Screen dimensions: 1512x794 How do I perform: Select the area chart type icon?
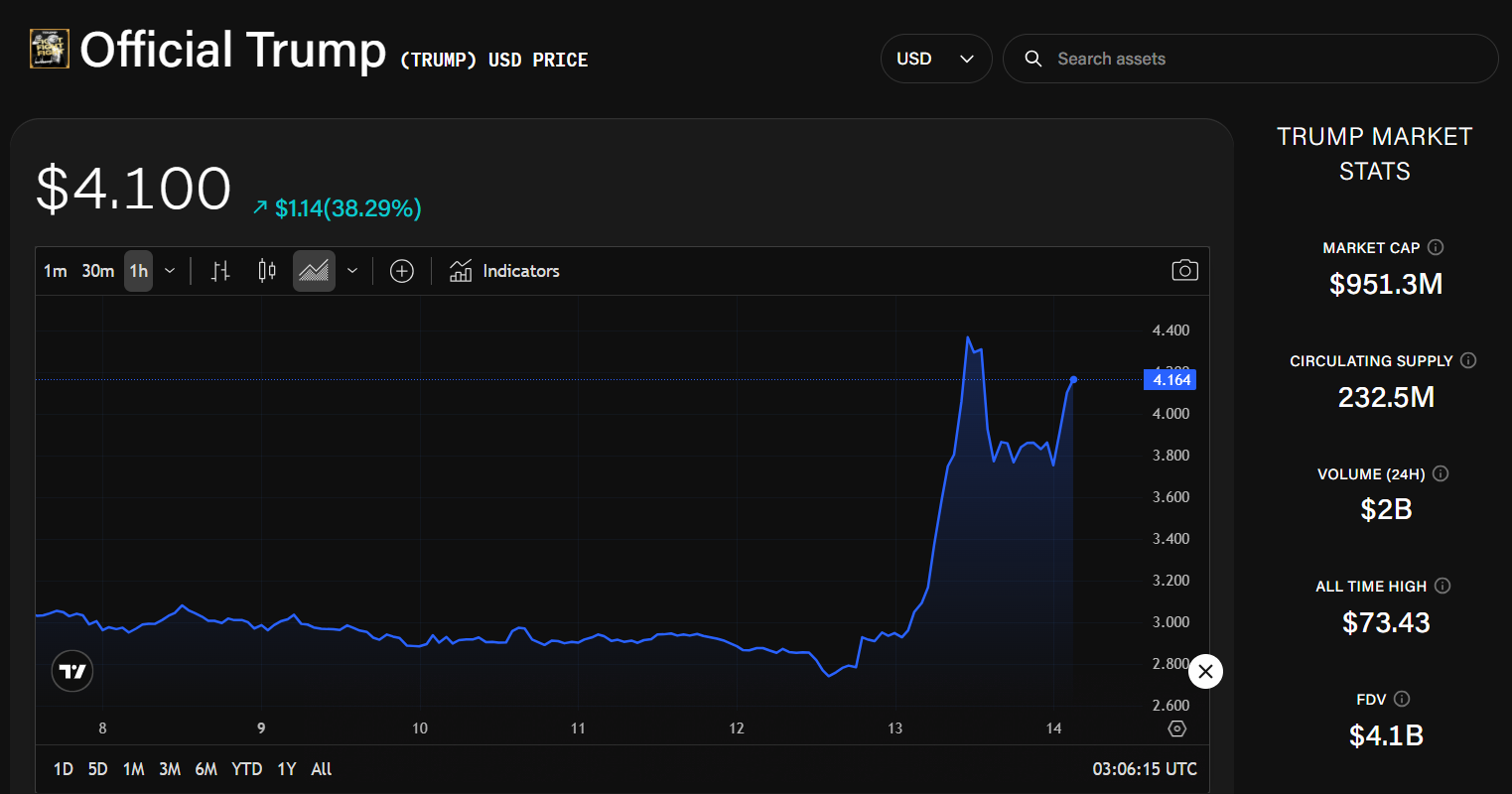314,271
